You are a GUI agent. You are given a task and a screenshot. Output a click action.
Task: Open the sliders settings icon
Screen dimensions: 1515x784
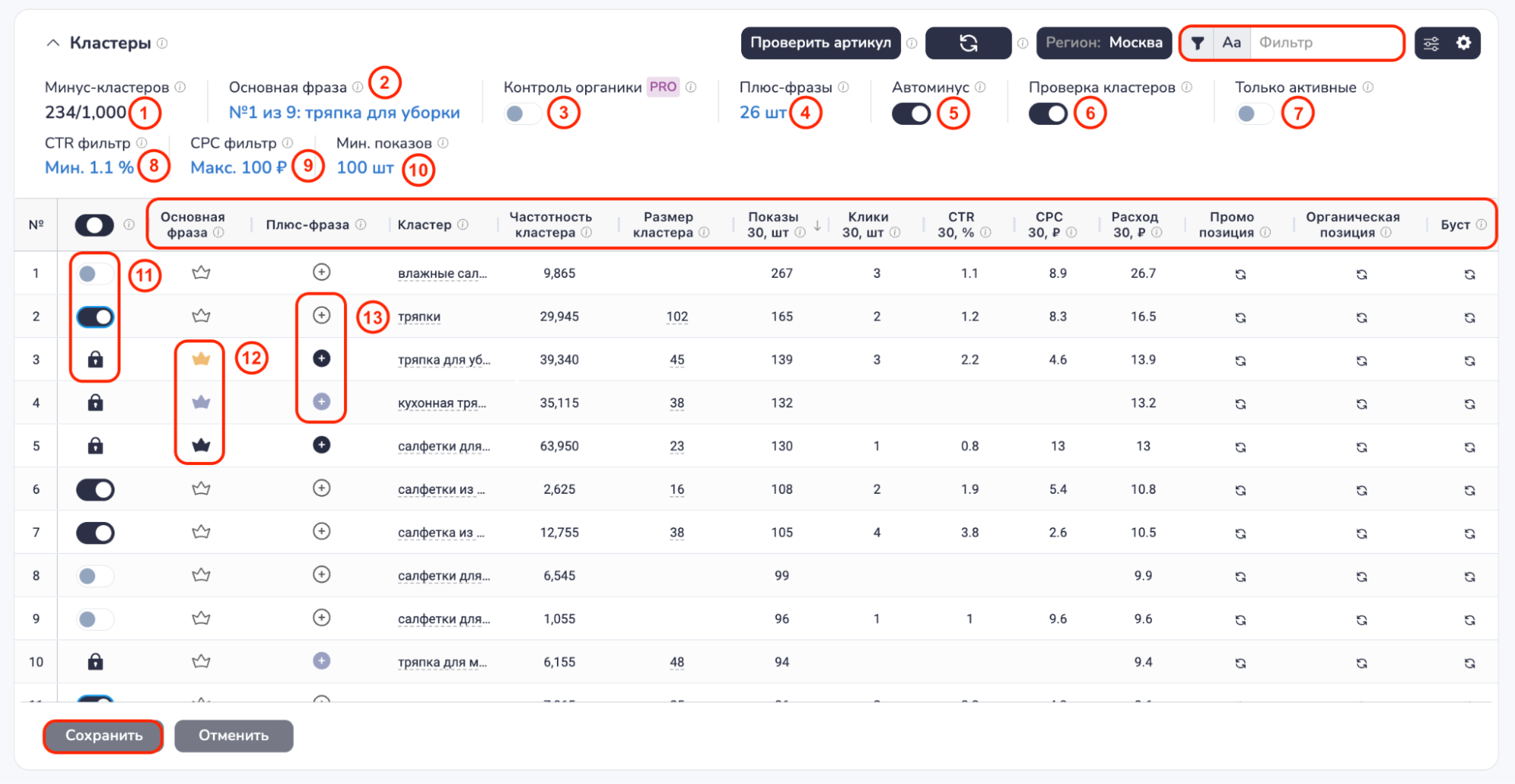[1431, 43]
